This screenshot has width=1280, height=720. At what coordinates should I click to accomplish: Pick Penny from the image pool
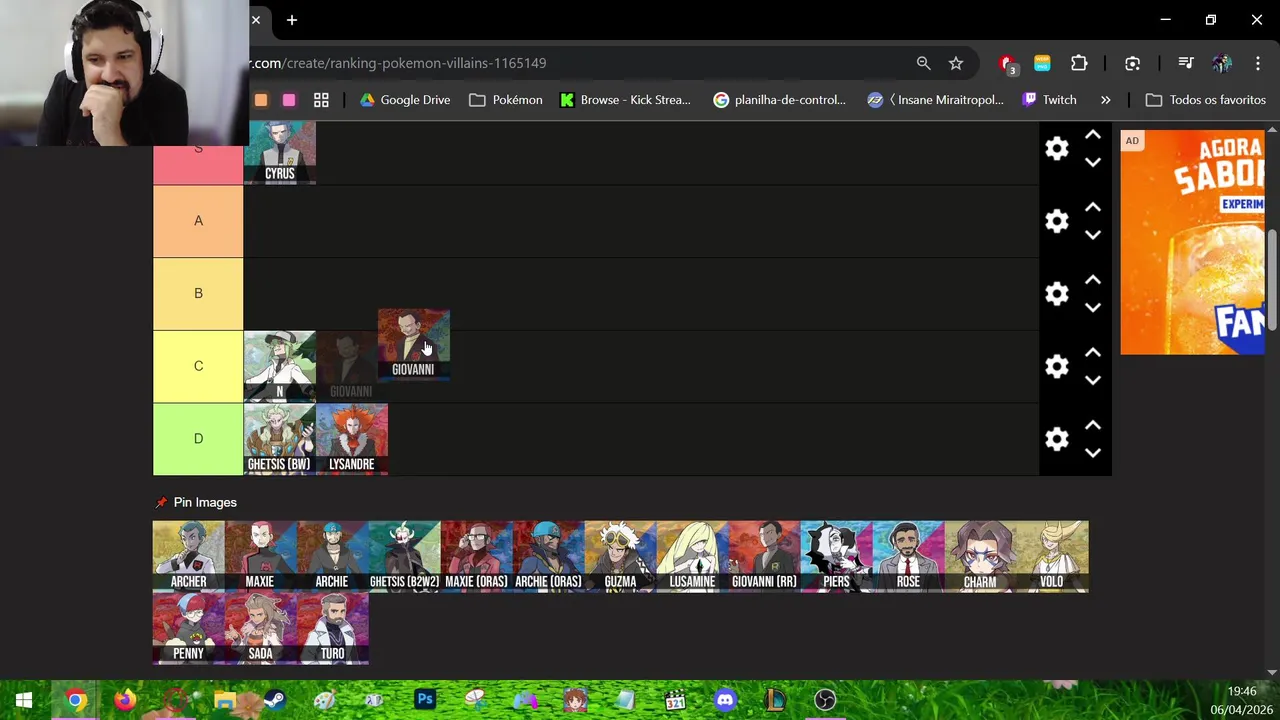coord(189,629)
